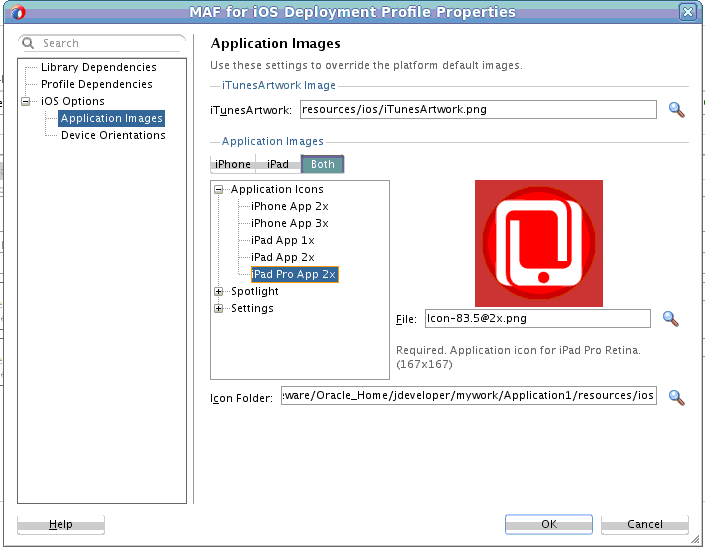Click the dialog resize grip corner
This screenshot has height=550, width=705.
[695, 539]
